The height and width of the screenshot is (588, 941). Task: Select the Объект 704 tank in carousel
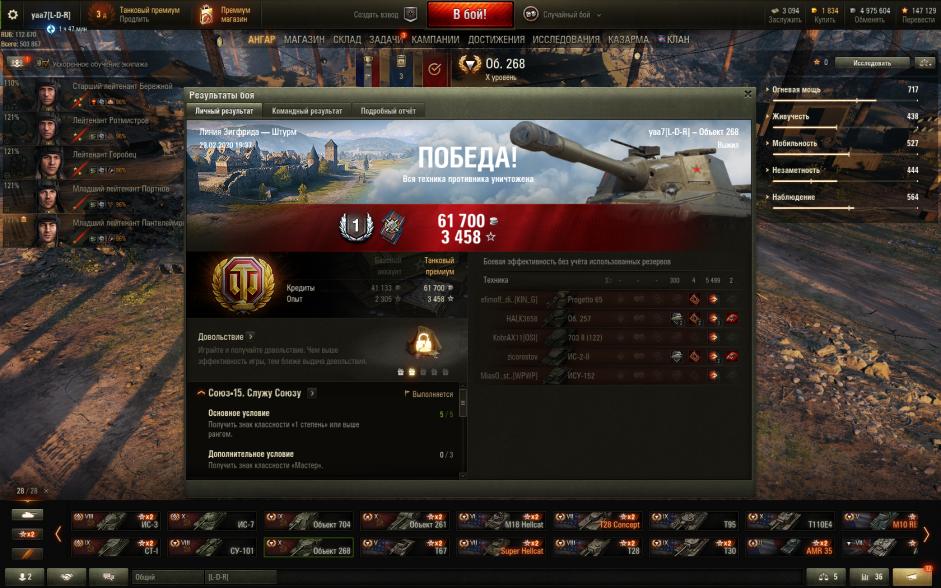(307, 521)
